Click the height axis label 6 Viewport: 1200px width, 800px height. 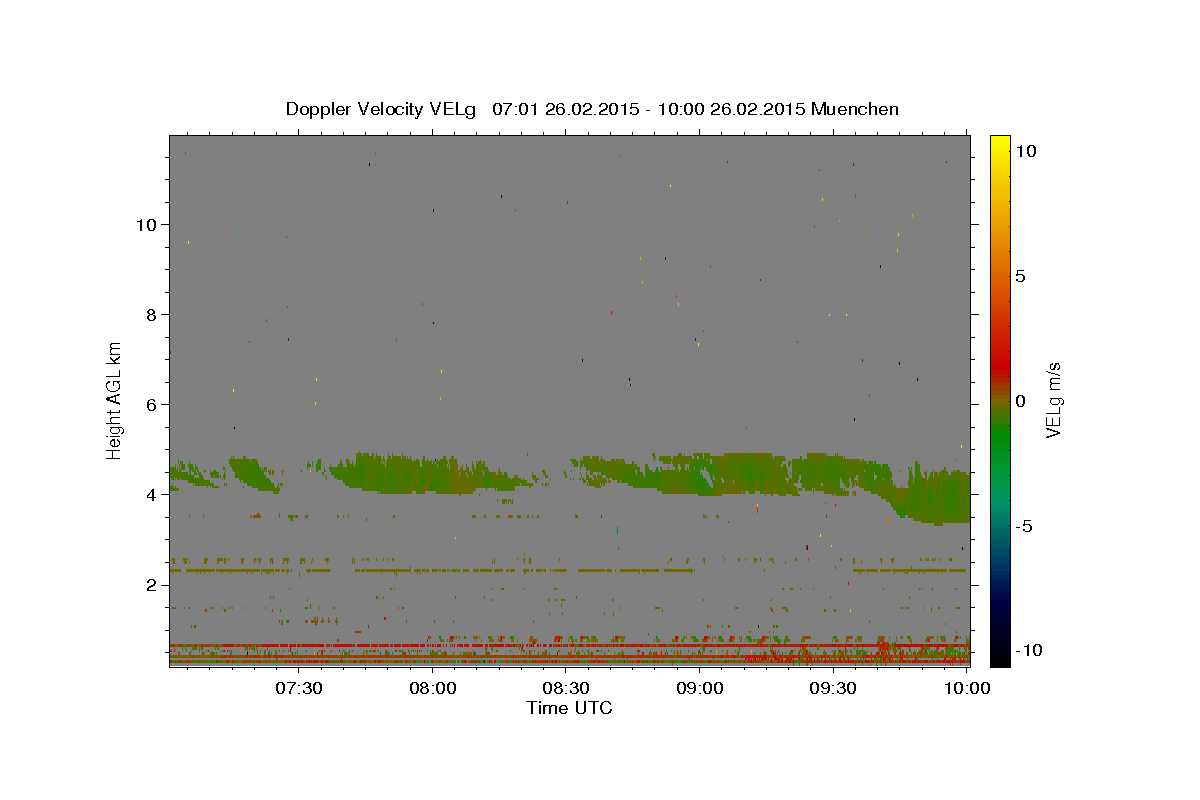(151, 405)
